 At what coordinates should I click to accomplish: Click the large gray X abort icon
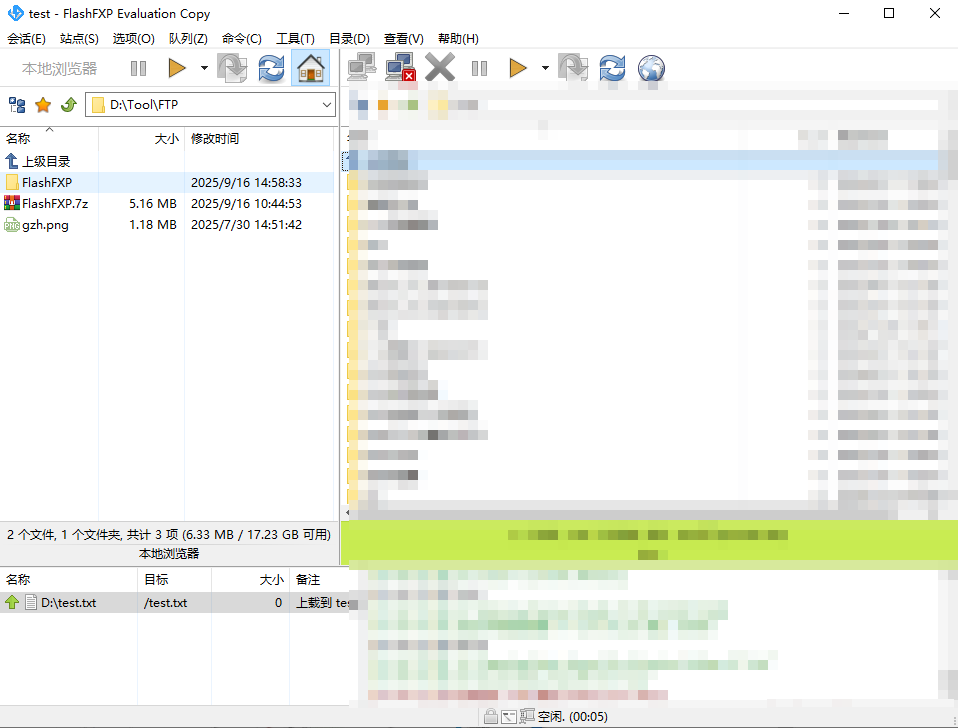pos(440,67)
